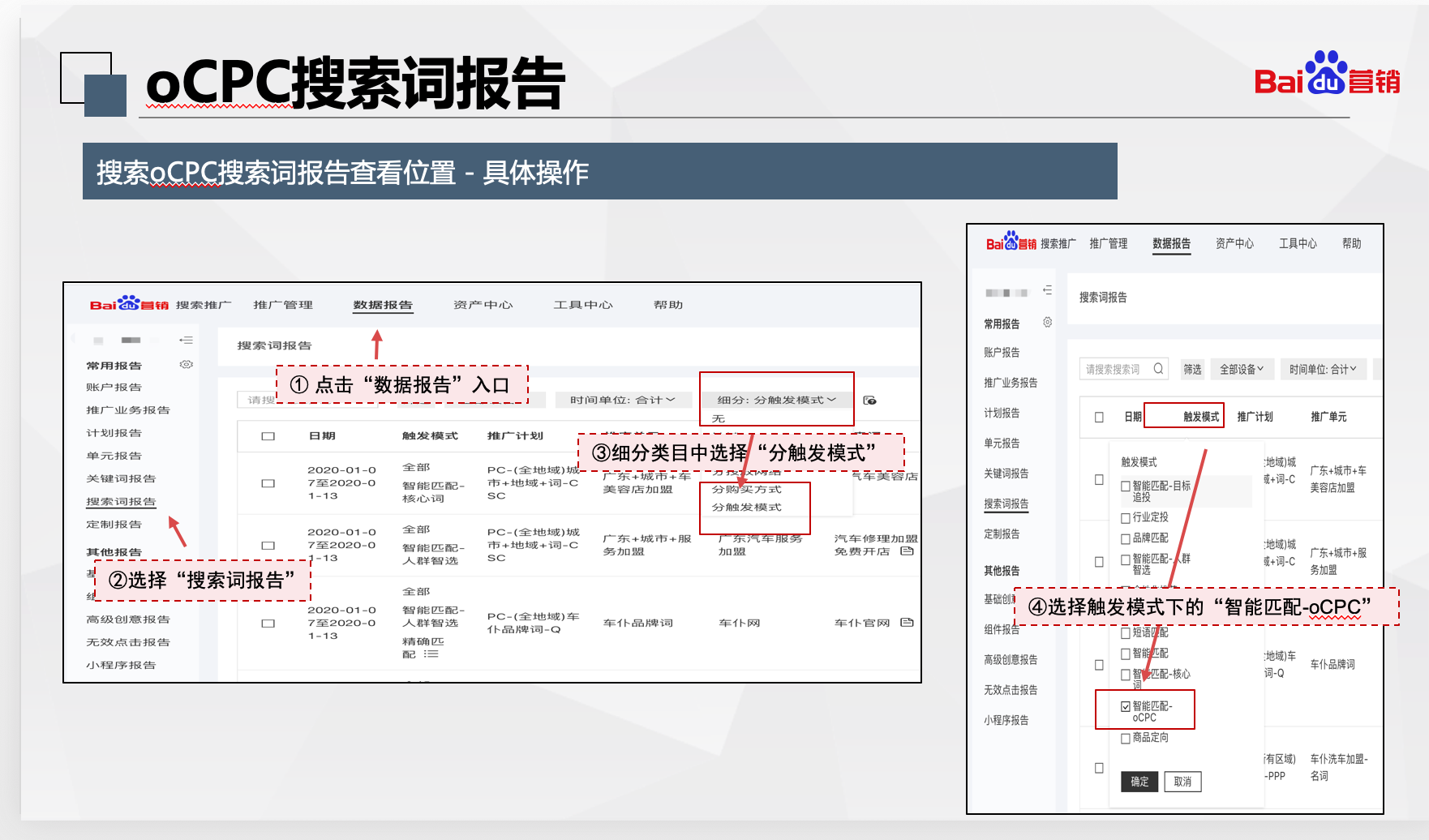This screenshot has height=840, width=1429.
Task: Check the 商品定向 checkbox
Action: click(1126, 738)
